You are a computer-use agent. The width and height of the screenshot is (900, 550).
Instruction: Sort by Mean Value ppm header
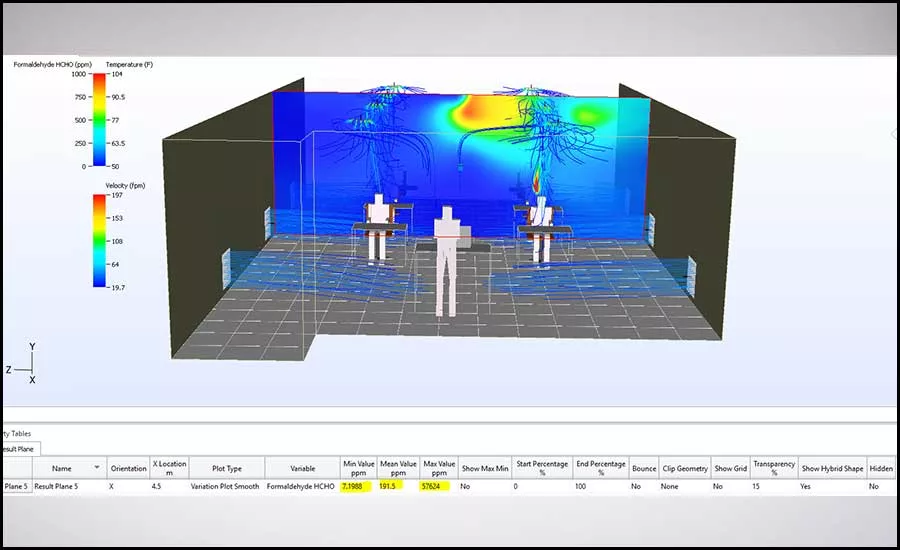[x=398, y=468]
